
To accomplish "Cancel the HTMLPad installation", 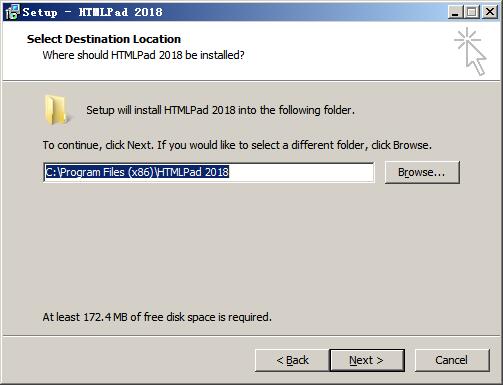I will pos(452,360).
